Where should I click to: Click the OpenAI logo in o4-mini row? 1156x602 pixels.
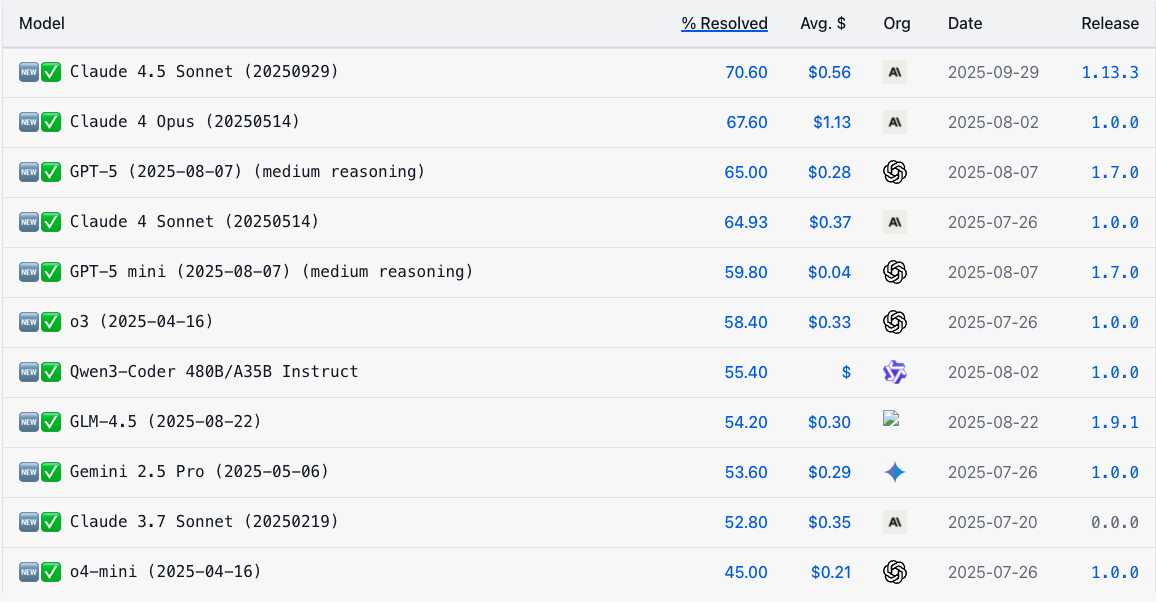(895, 572)
